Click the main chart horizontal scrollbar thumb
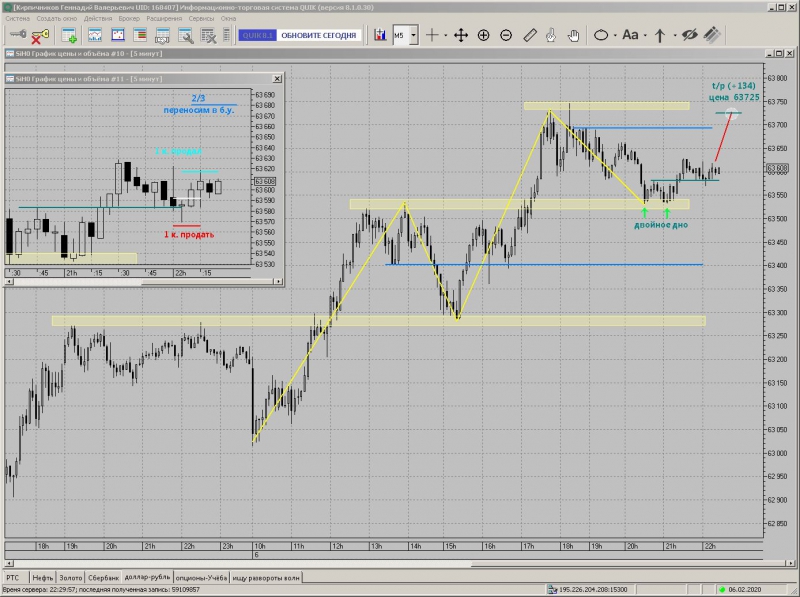 (628, 563)
